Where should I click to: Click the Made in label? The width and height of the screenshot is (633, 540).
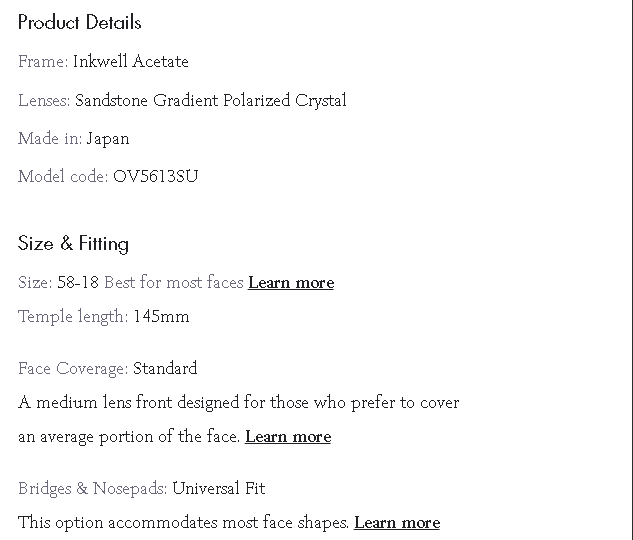[x=50, y=139]
